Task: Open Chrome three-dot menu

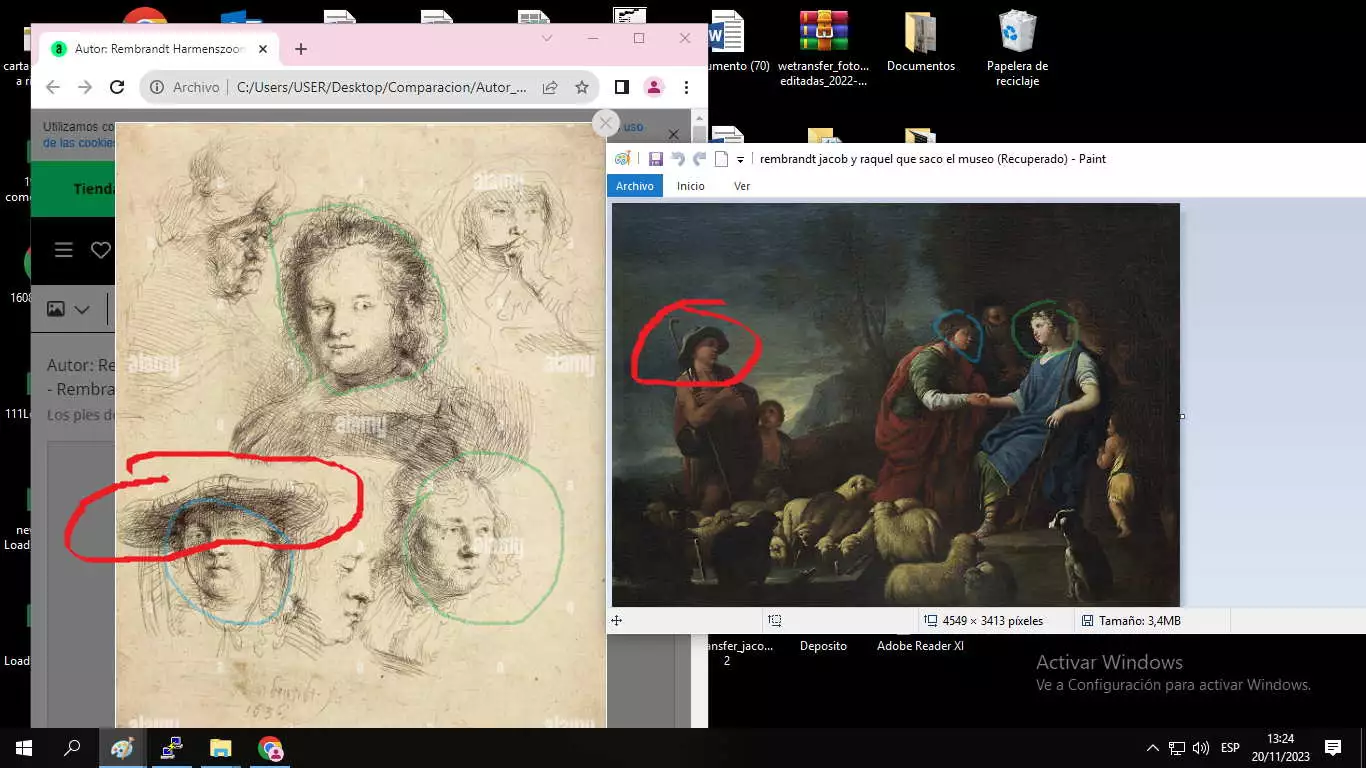Action: click(686, 87)
